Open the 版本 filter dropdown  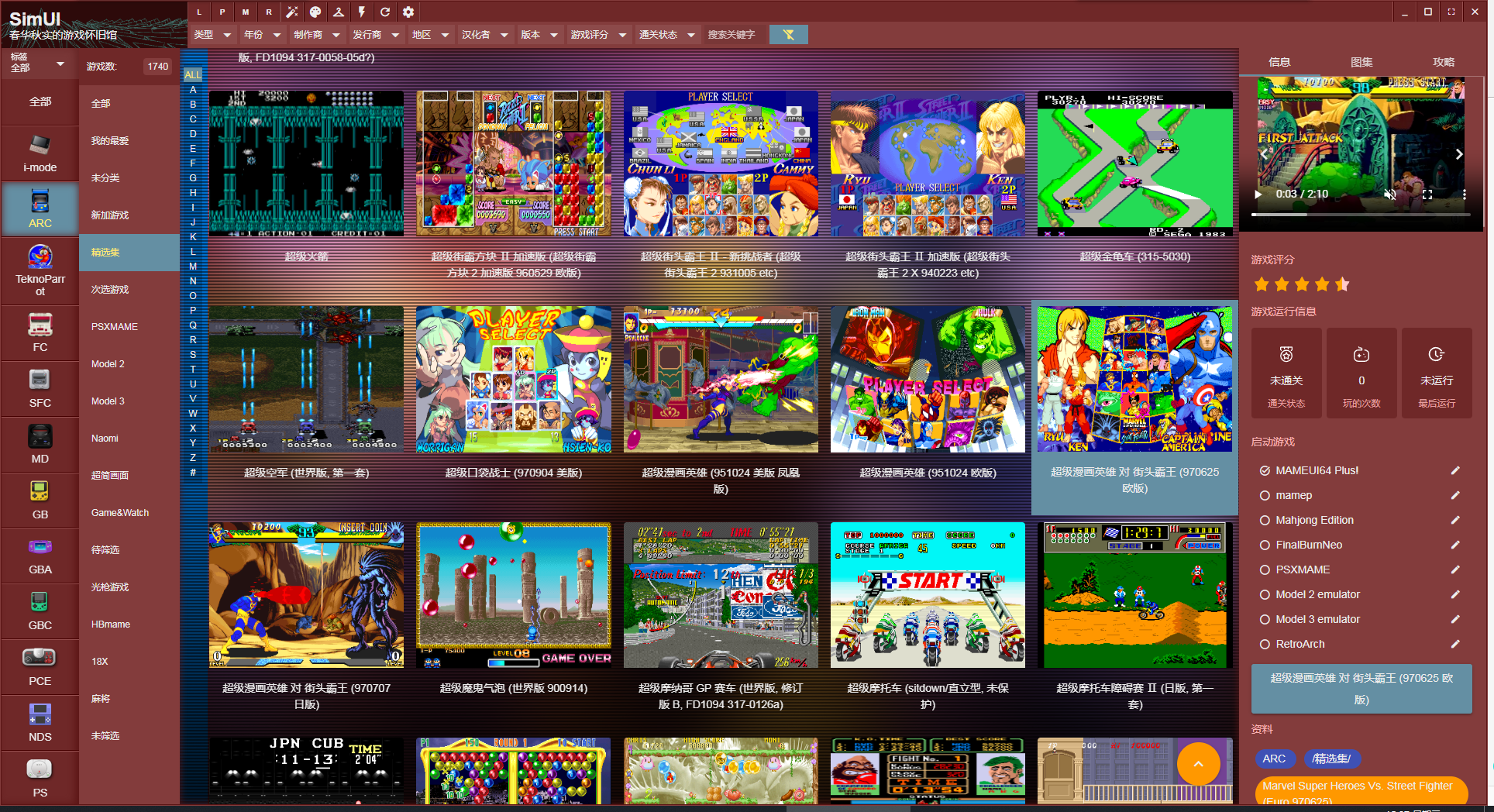click(539, 34)
